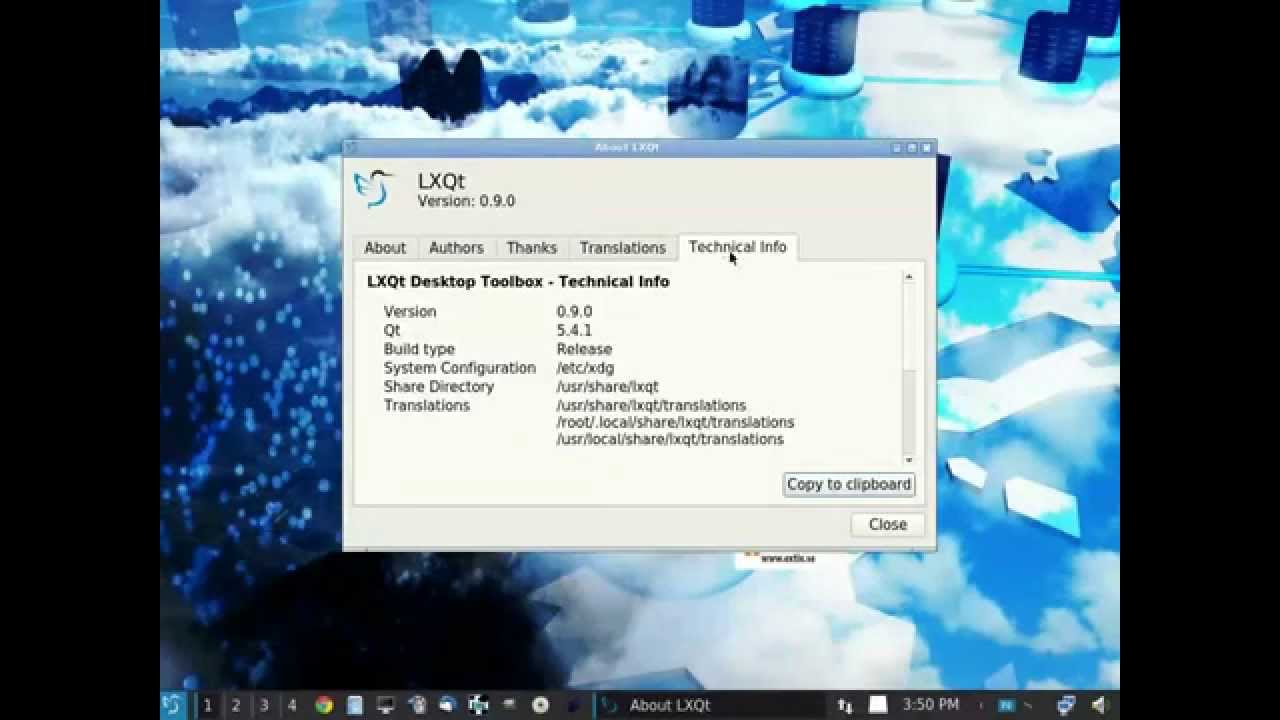Click the white square tray icon
Image resolution: width=1280 pixels, height=720 pixels.
pyautogui.click(x=878, y=704)
